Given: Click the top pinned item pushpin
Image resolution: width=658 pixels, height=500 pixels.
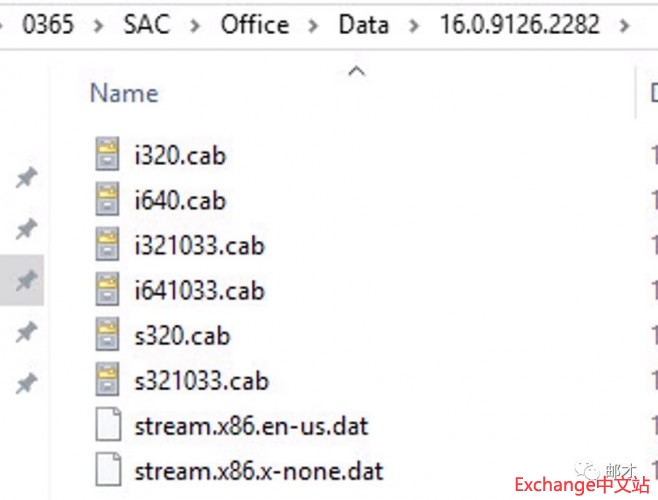Looking at the screenshot, I should point(25,179).
